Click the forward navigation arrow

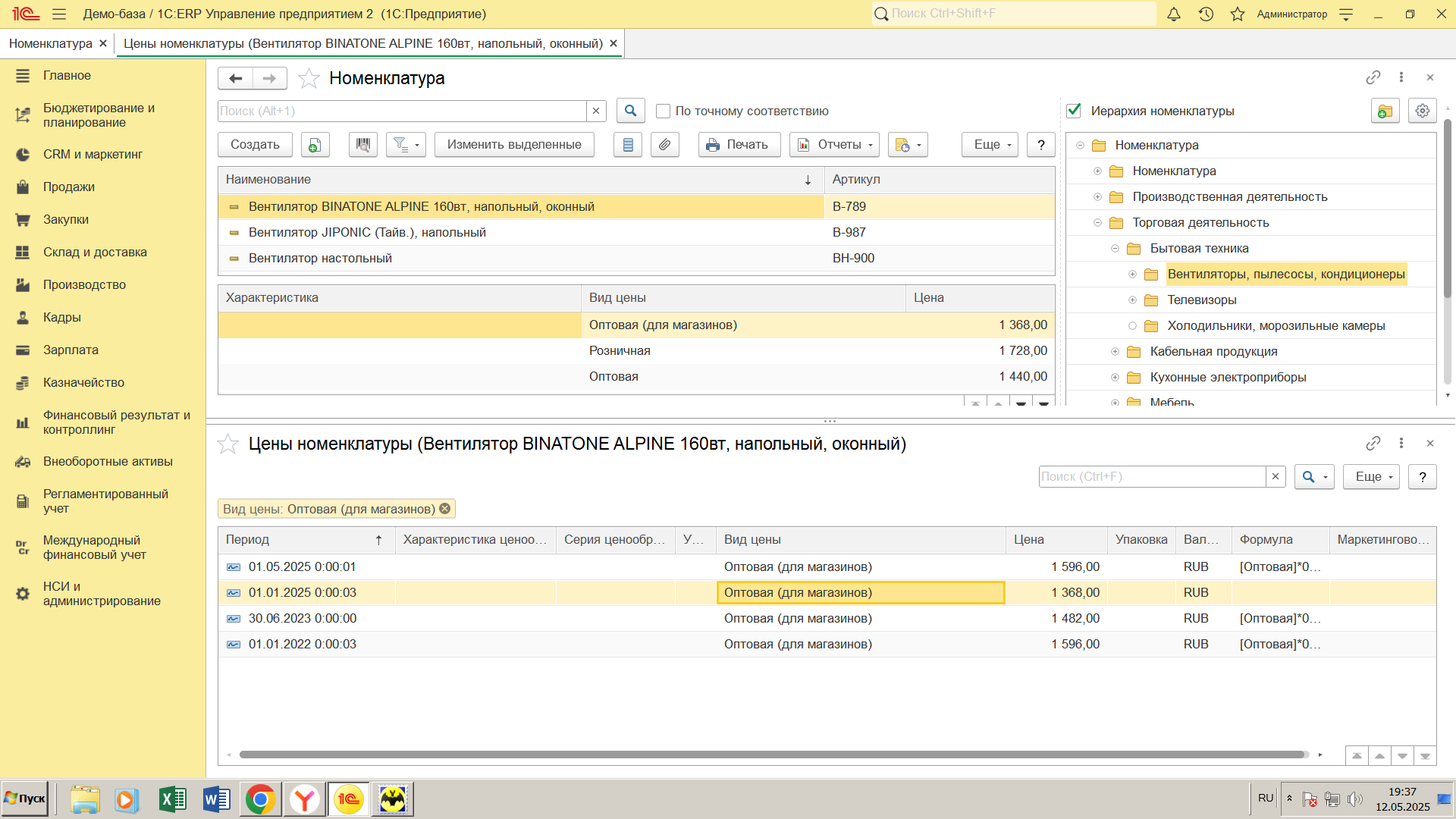point(269,78)
